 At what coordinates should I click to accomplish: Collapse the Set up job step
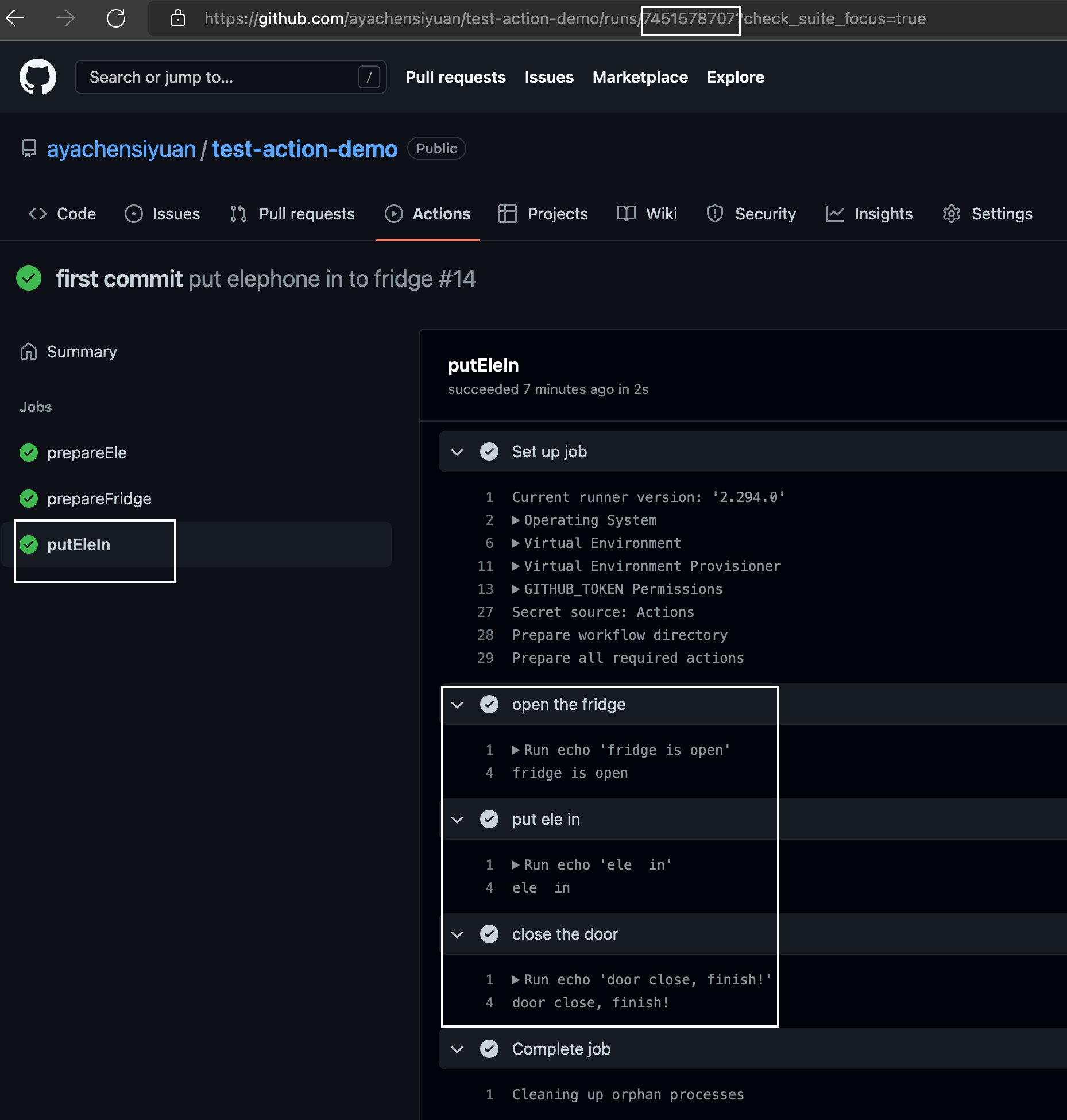click(x=457, y=452)
